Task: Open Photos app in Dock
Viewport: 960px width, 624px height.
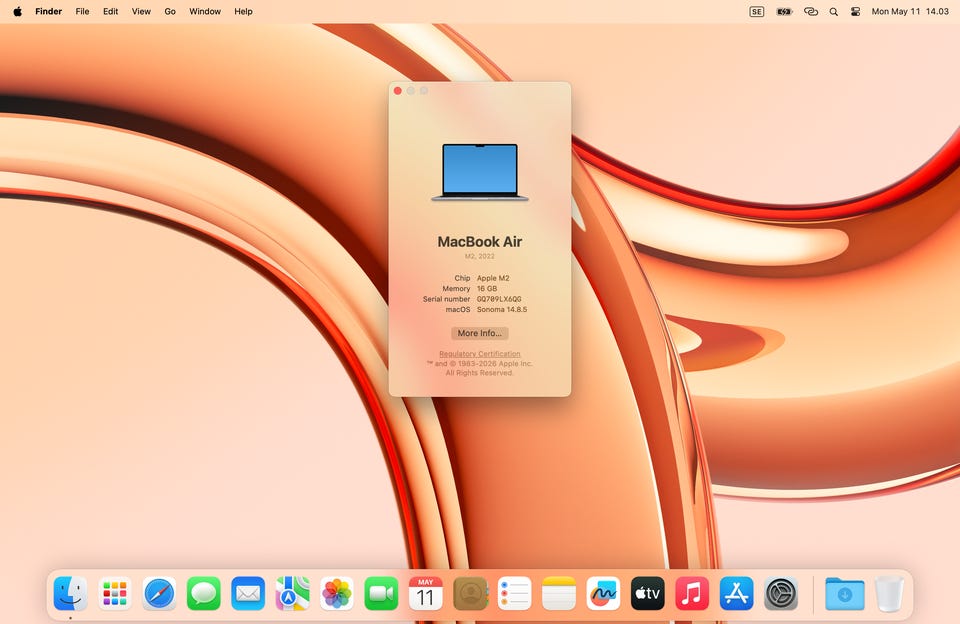Action: [337, 593]
